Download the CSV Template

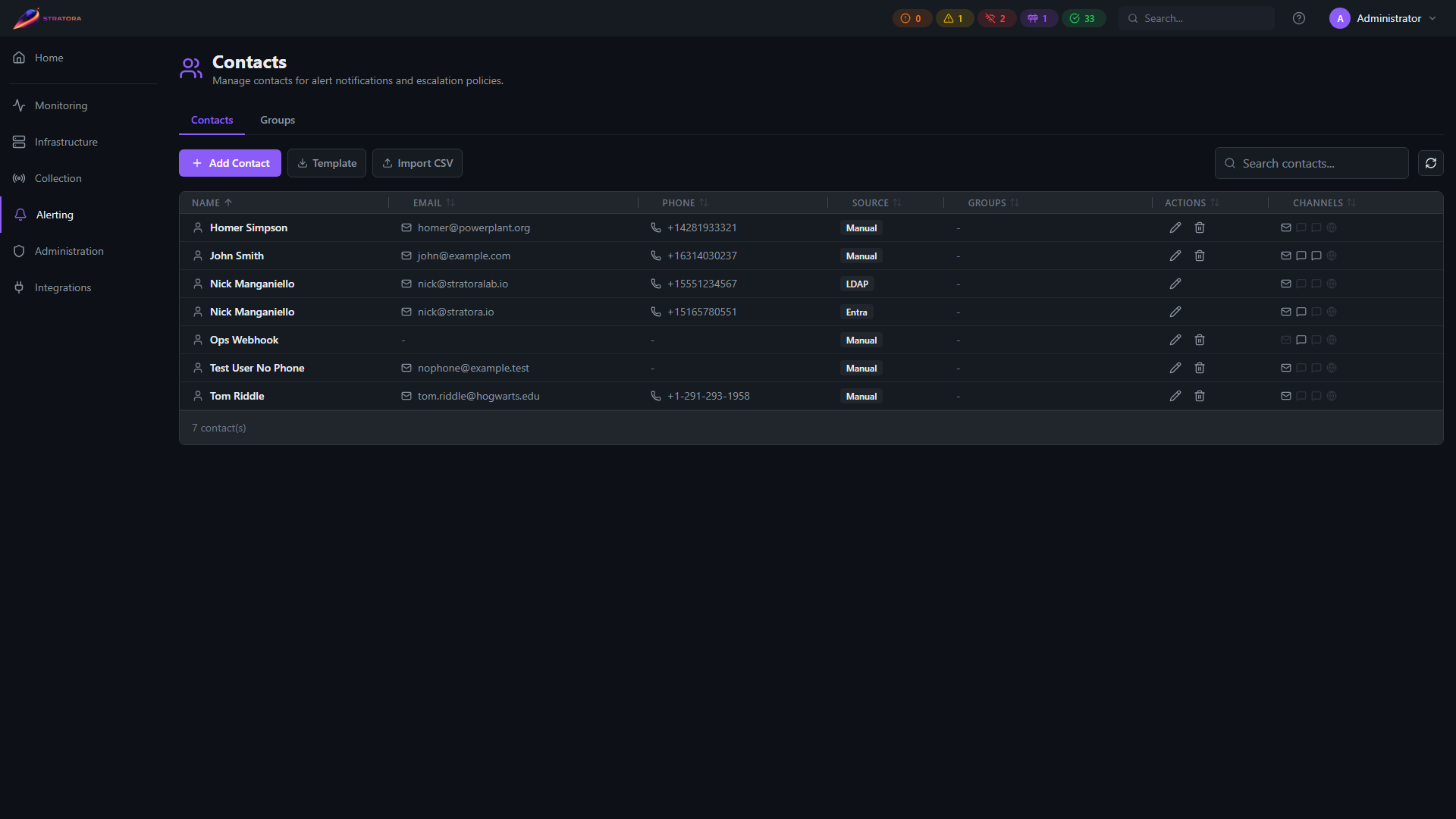coord(327,163)
